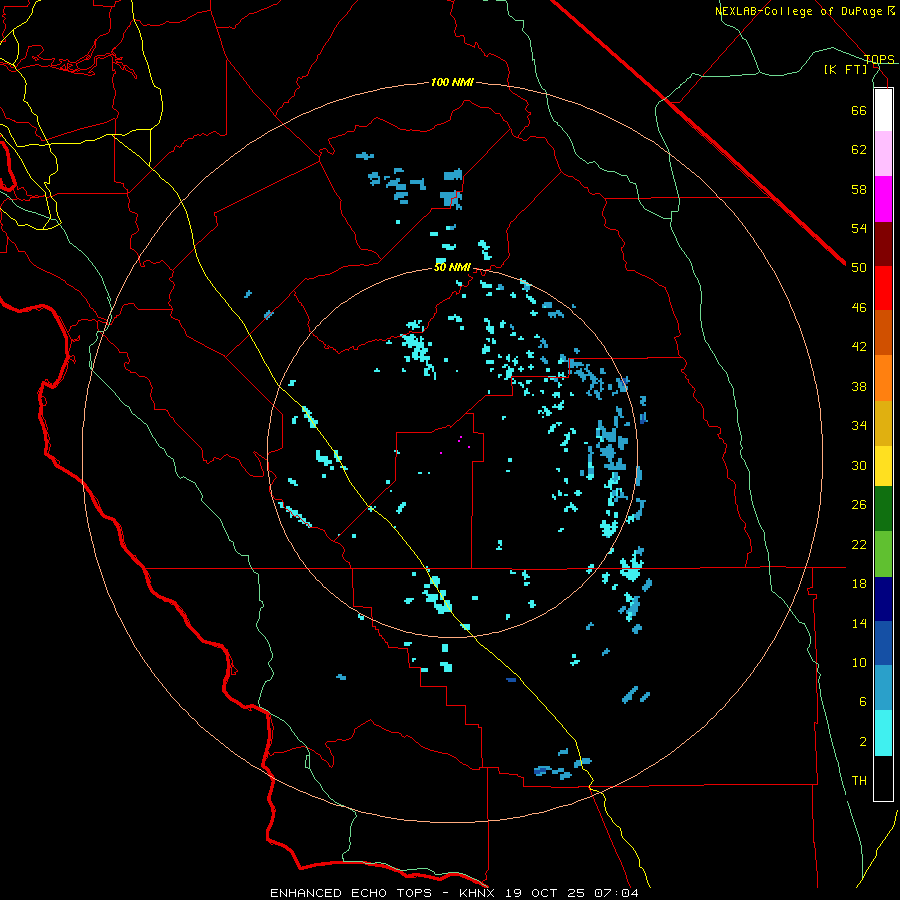
Task: Click the orange 38 kft legend swatch
Action: (883, 378)
